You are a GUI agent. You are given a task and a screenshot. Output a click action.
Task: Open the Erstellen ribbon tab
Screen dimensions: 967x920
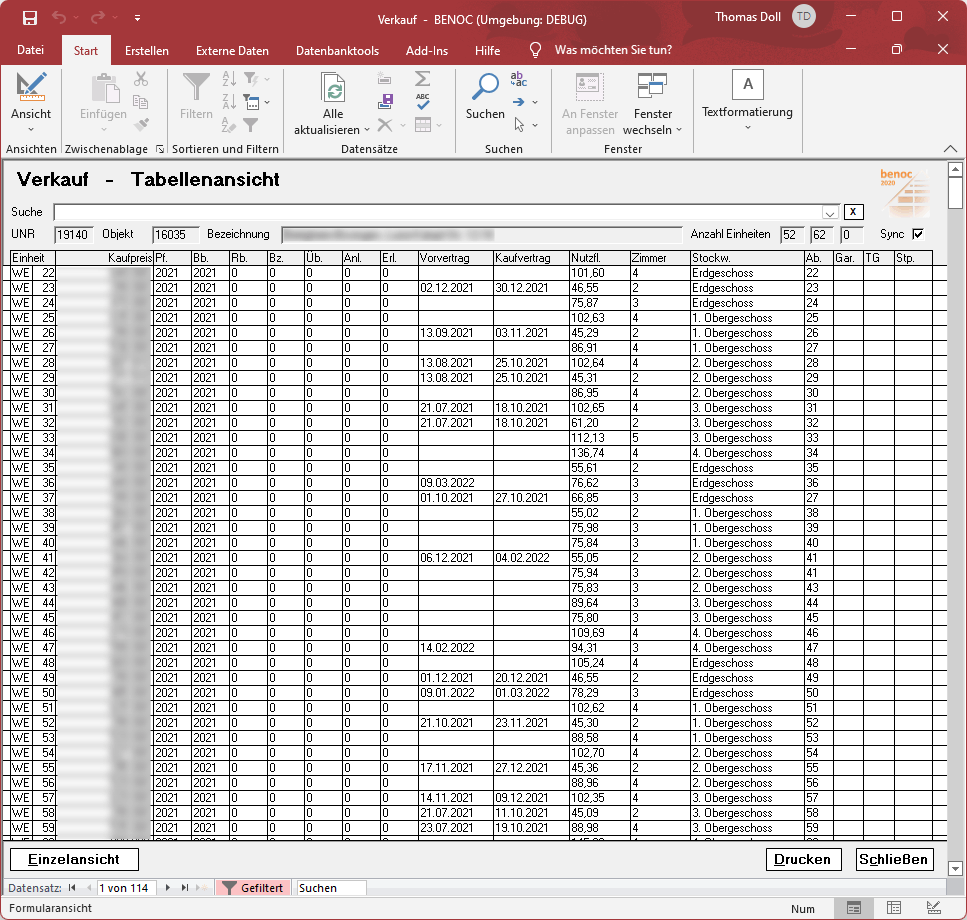tap(146, 50)
